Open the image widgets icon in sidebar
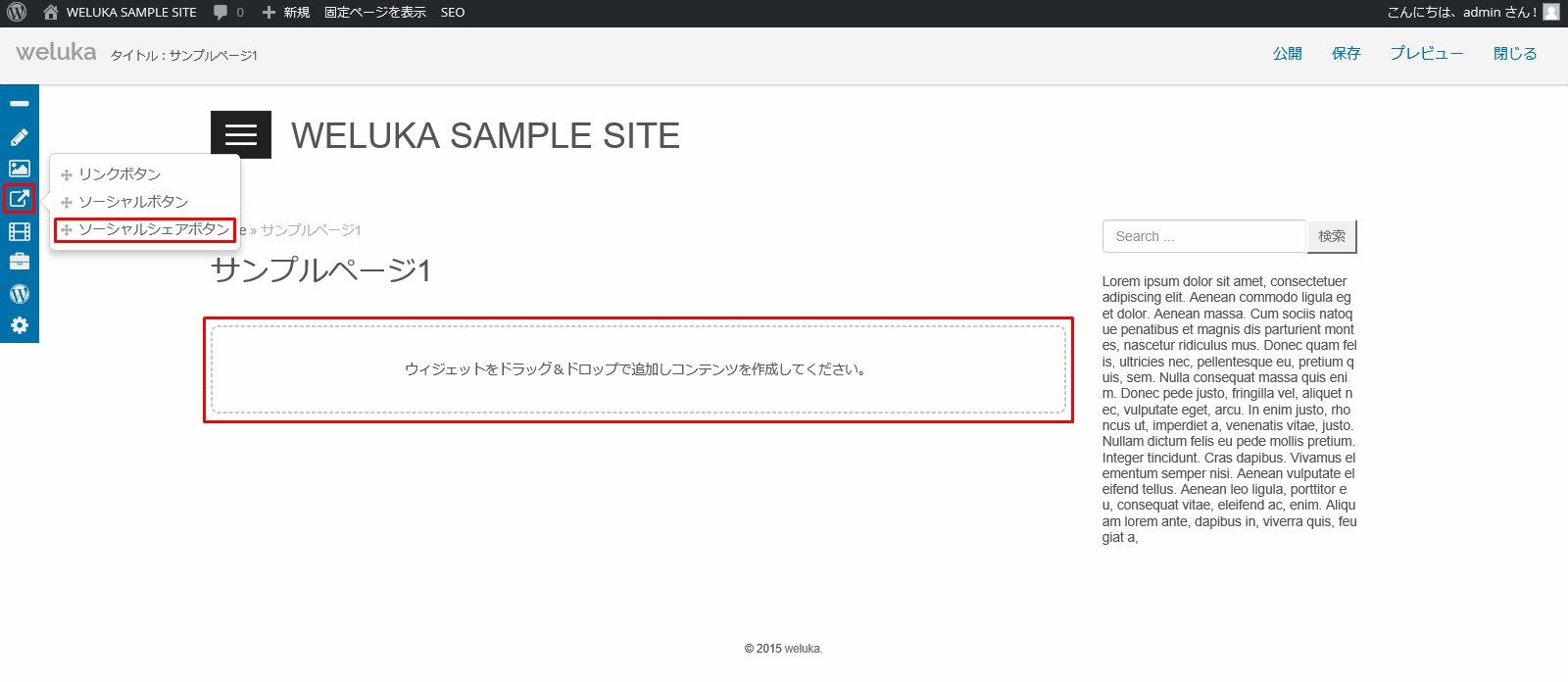Screen dimensions: 1568x682 [x=20, y=169]
